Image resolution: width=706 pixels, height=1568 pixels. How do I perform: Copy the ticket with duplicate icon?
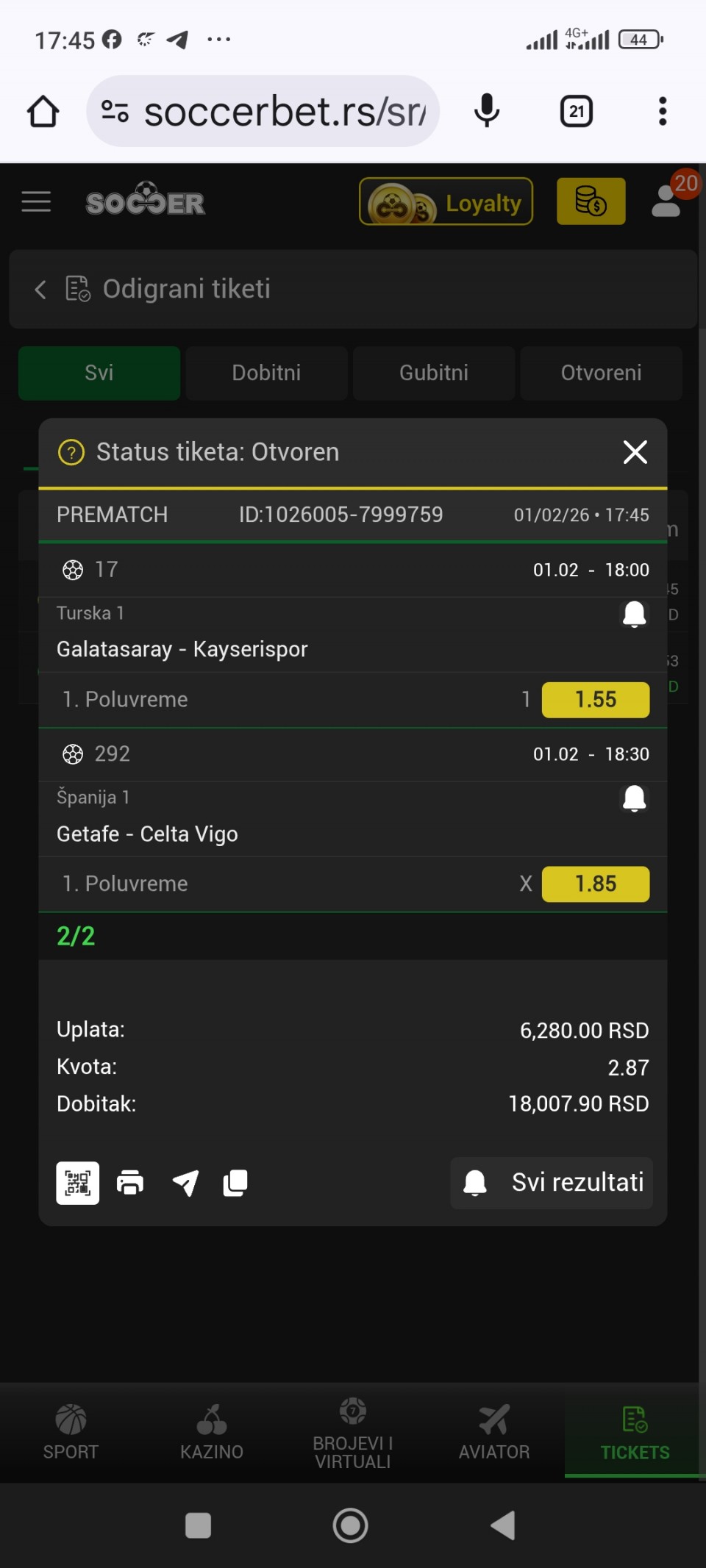pyautogui.click(x=235, y=1183)
